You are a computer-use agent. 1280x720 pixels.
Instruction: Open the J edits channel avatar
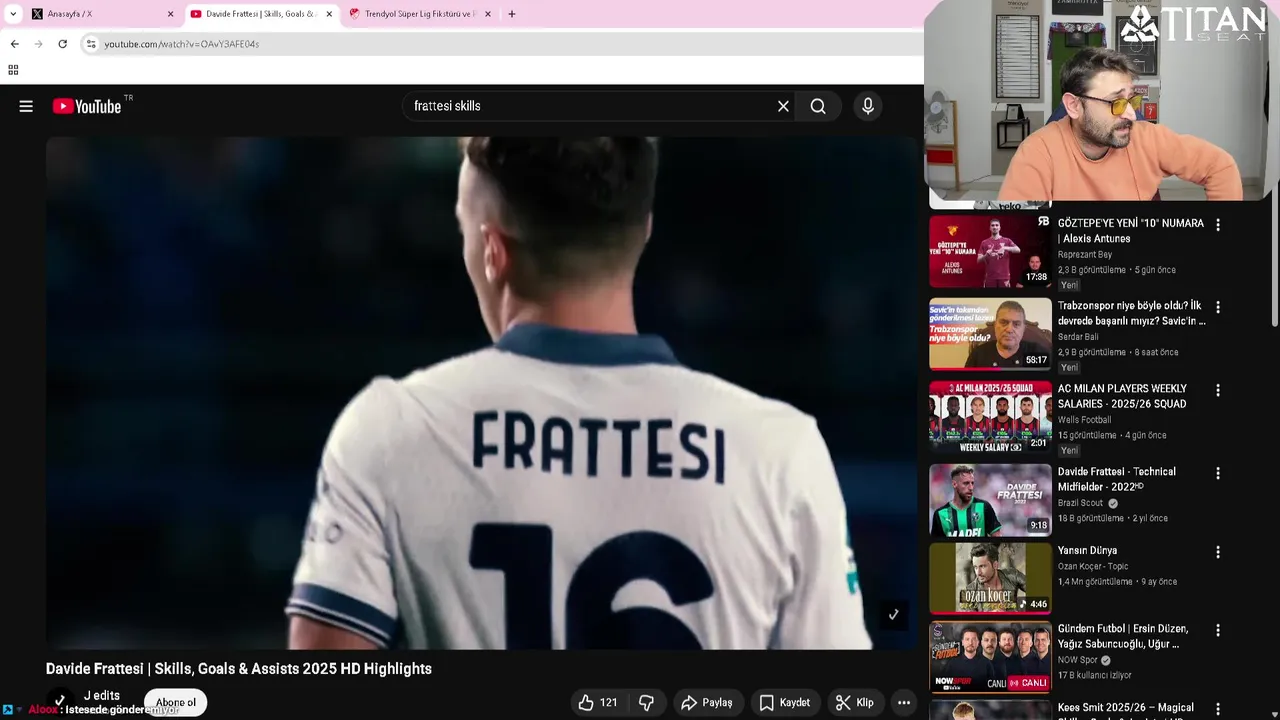(x=60, y=702)
